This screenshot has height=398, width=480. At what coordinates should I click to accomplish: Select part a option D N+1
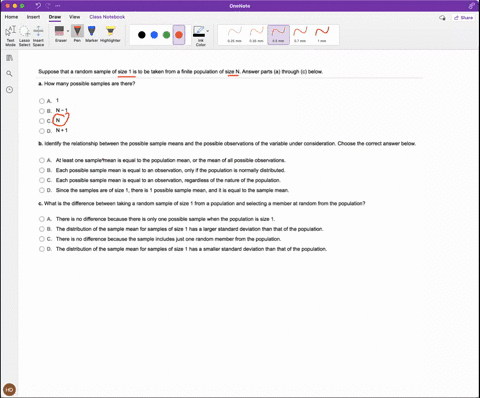[x=42, y=131]
